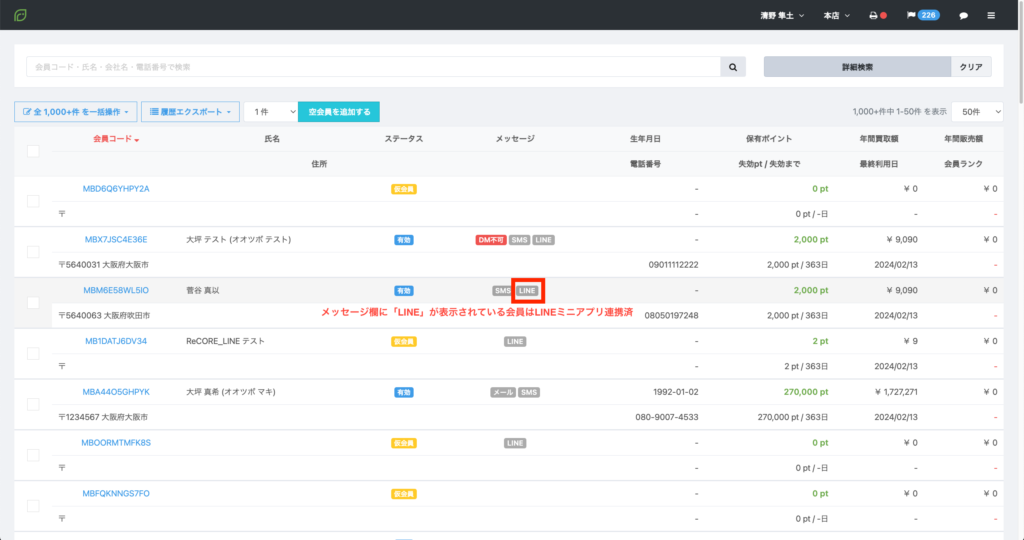Open the hamburger main menu
This screenshot has width=1024, height=540.
click(x=991, y=16)
